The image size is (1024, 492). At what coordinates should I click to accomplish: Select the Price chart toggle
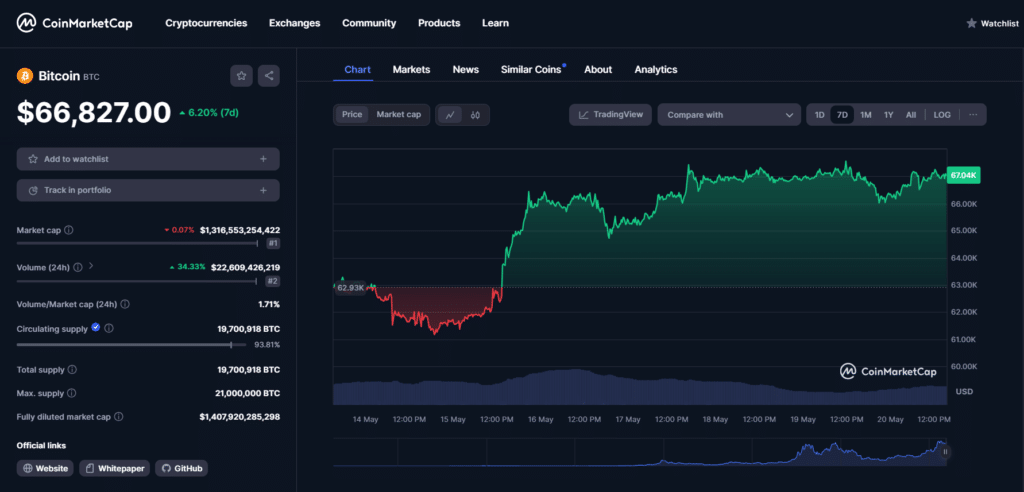tap(352, 114)
